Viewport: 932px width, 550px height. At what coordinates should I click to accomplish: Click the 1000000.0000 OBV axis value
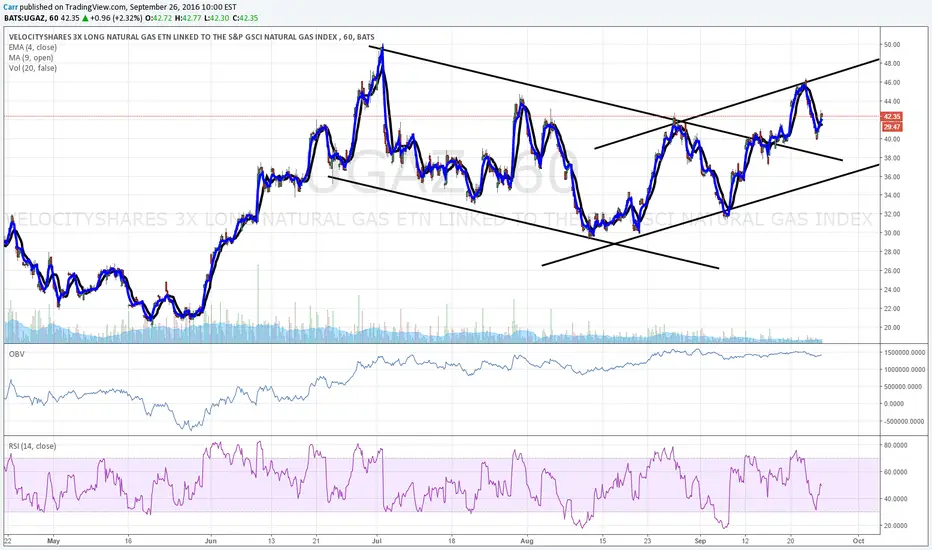tap(904, 370)
